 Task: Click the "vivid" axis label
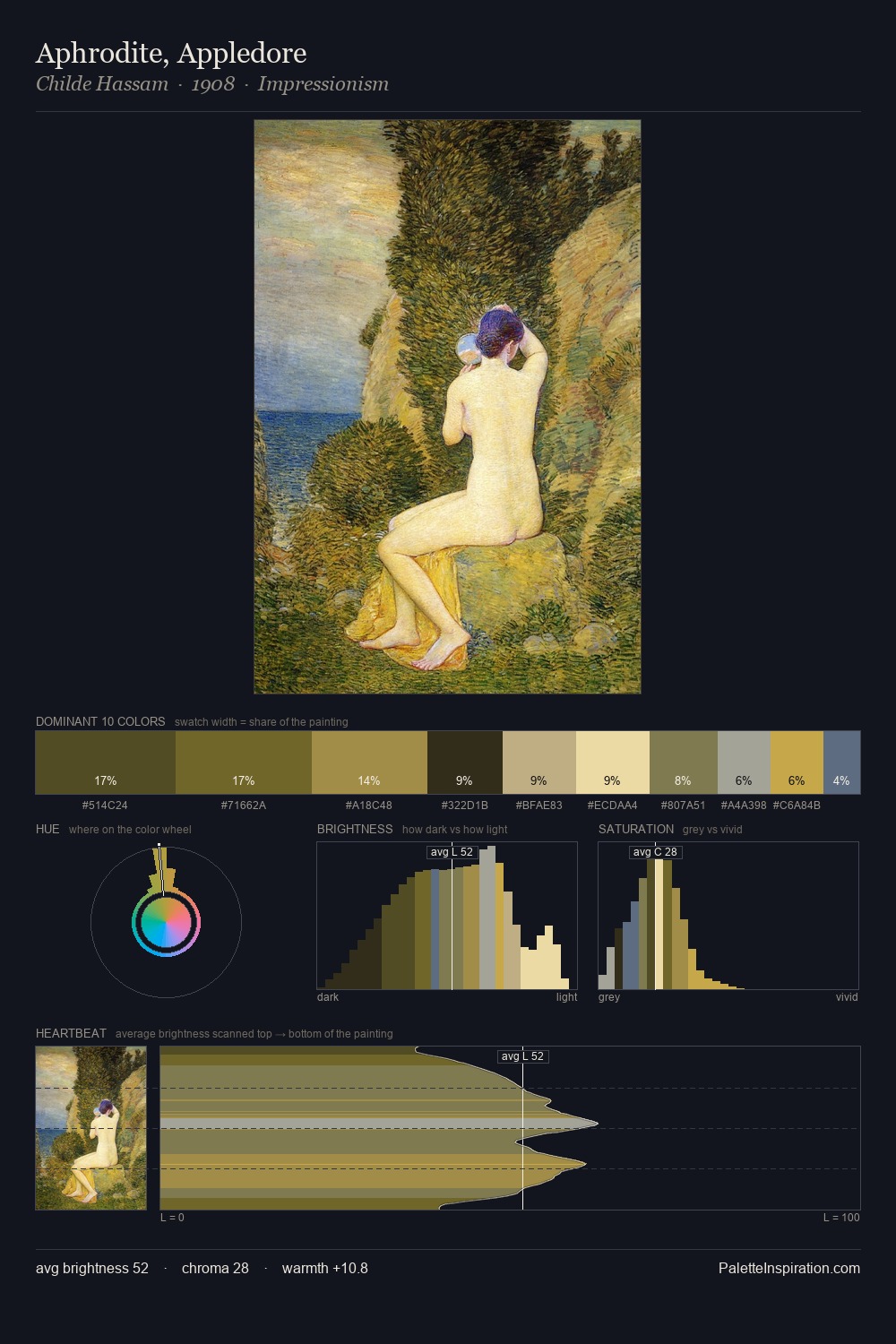click(847, 997)
